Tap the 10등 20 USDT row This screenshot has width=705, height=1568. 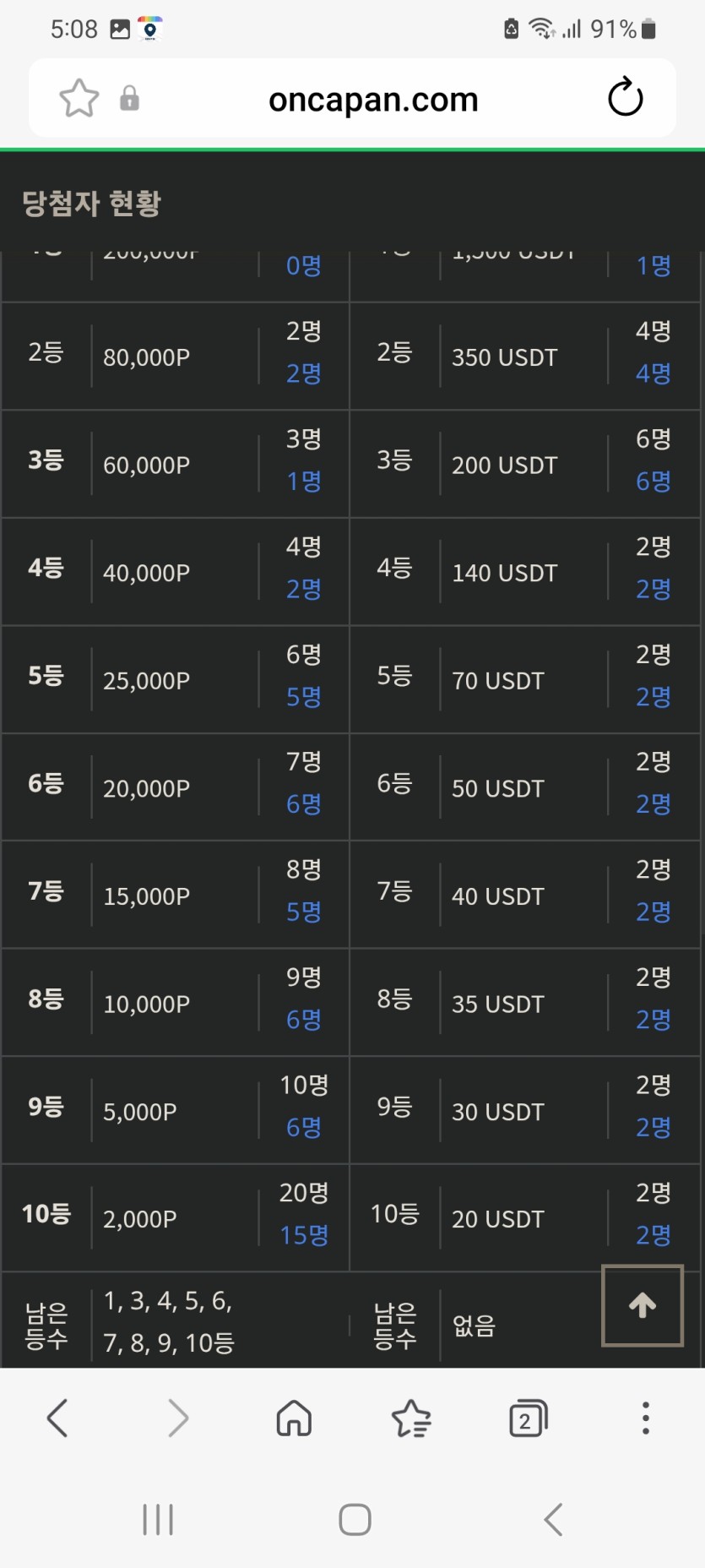tap(525, 1217)
